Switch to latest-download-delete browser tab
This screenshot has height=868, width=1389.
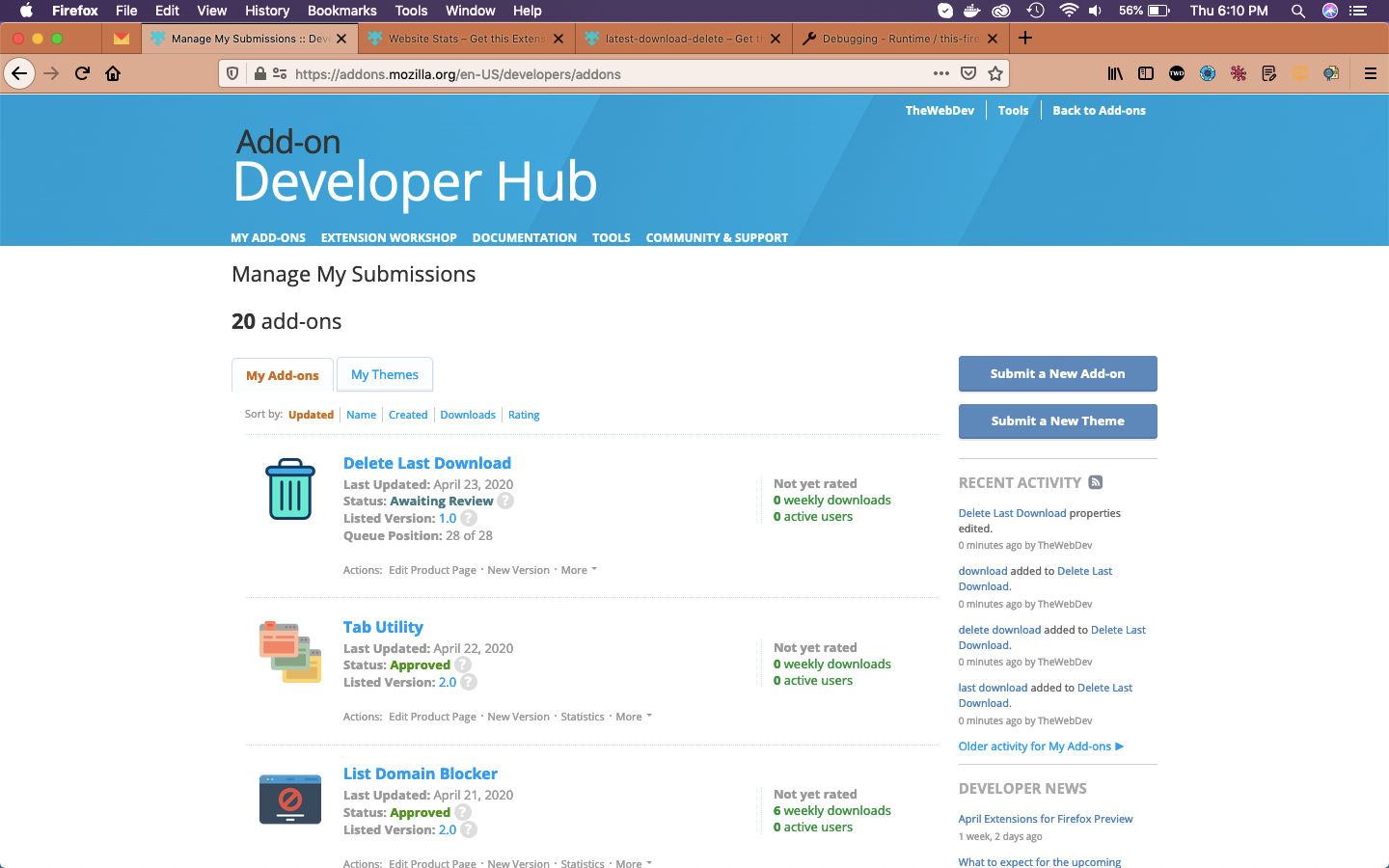(x=683, y=39)
